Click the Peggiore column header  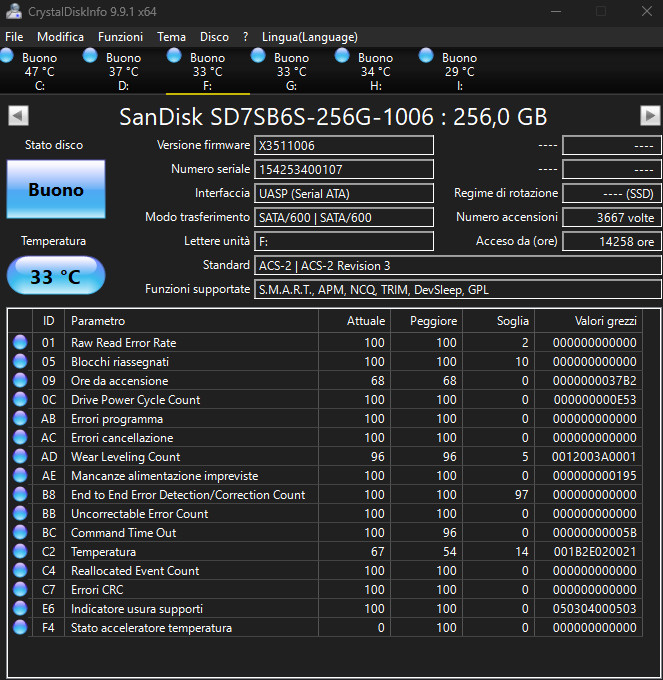click(x=426, y=321)
